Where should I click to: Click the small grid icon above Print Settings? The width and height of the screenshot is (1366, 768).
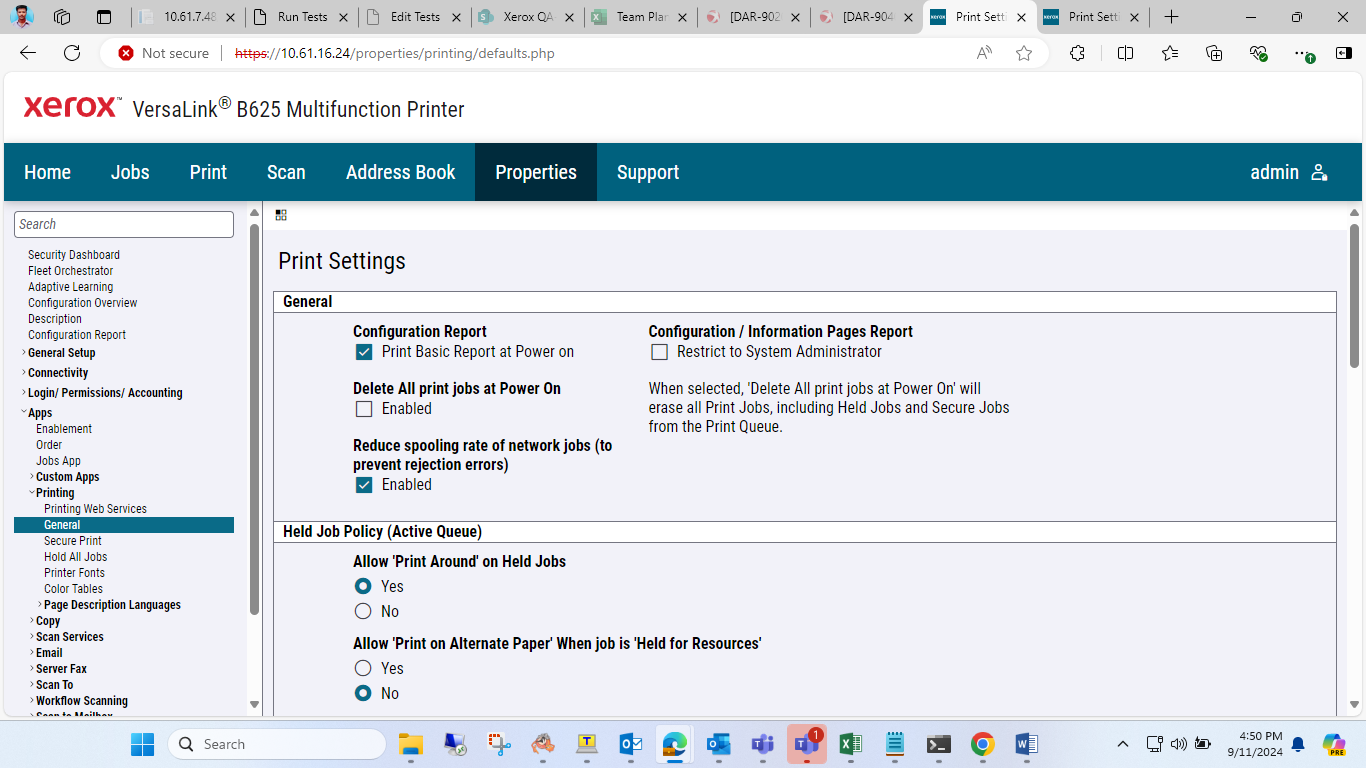(281, 215)
